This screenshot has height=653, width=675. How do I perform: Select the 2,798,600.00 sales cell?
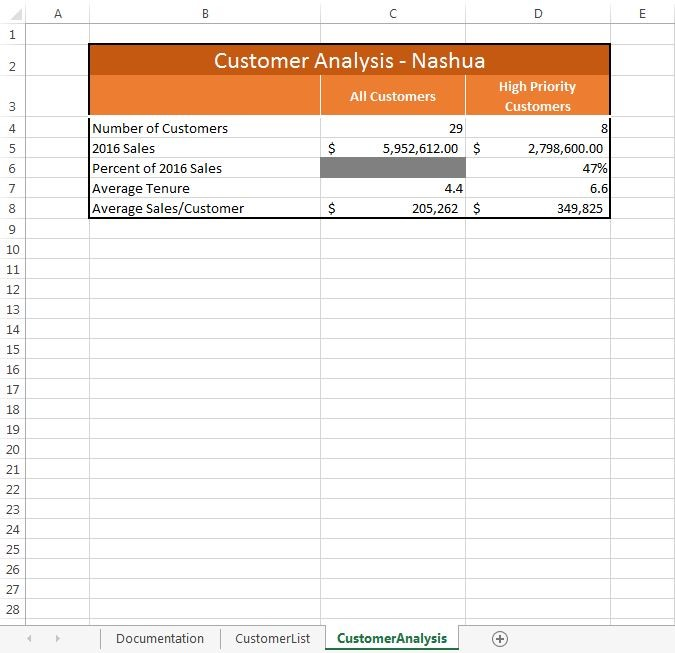[538, 149]
